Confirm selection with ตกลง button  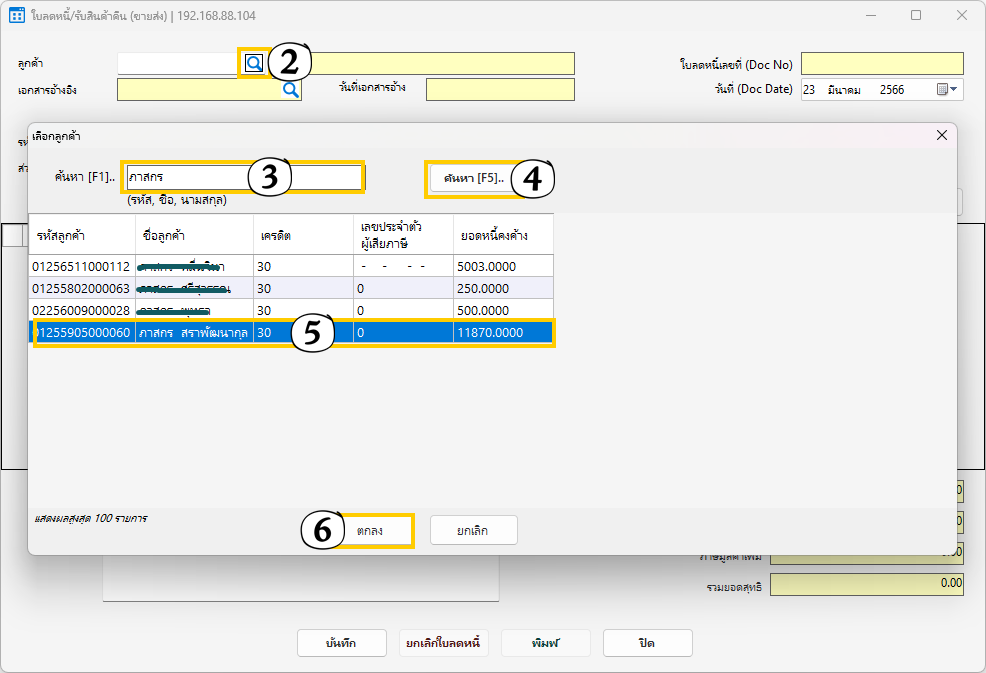point(370,530)
